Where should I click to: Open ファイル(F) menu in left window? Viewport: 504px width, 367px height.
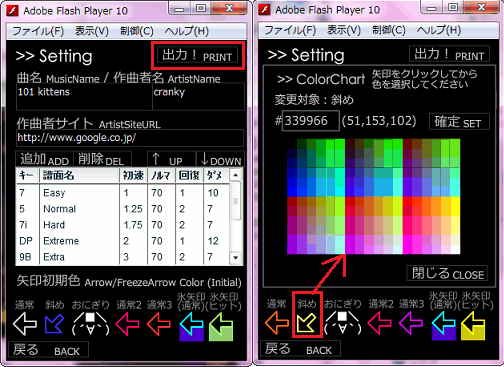click(x=38, y=31)
